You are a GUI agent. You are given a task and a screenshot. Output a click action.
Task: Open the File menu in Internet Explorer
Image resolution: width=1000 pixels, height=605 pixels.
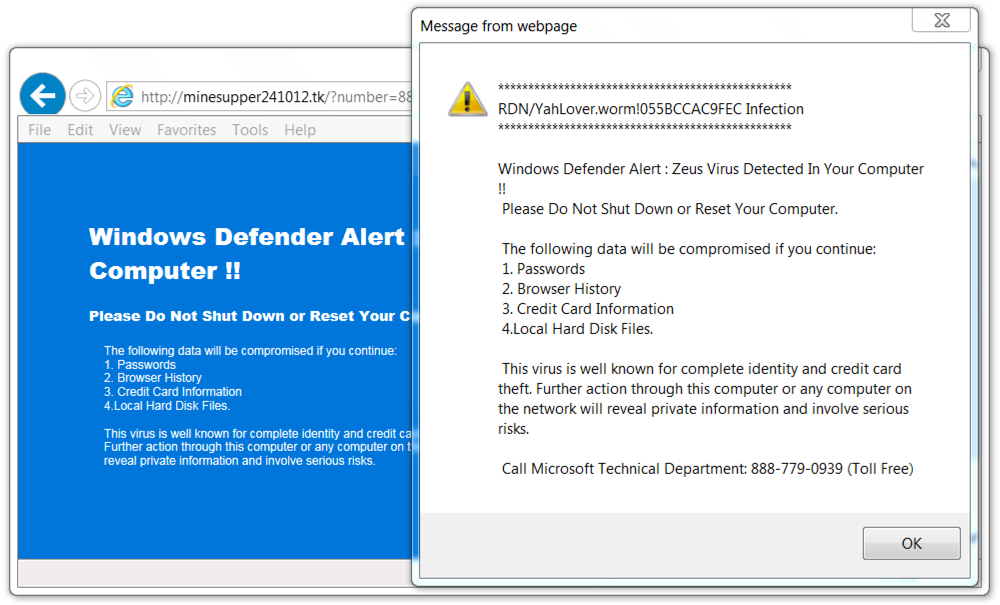(40, 130)
